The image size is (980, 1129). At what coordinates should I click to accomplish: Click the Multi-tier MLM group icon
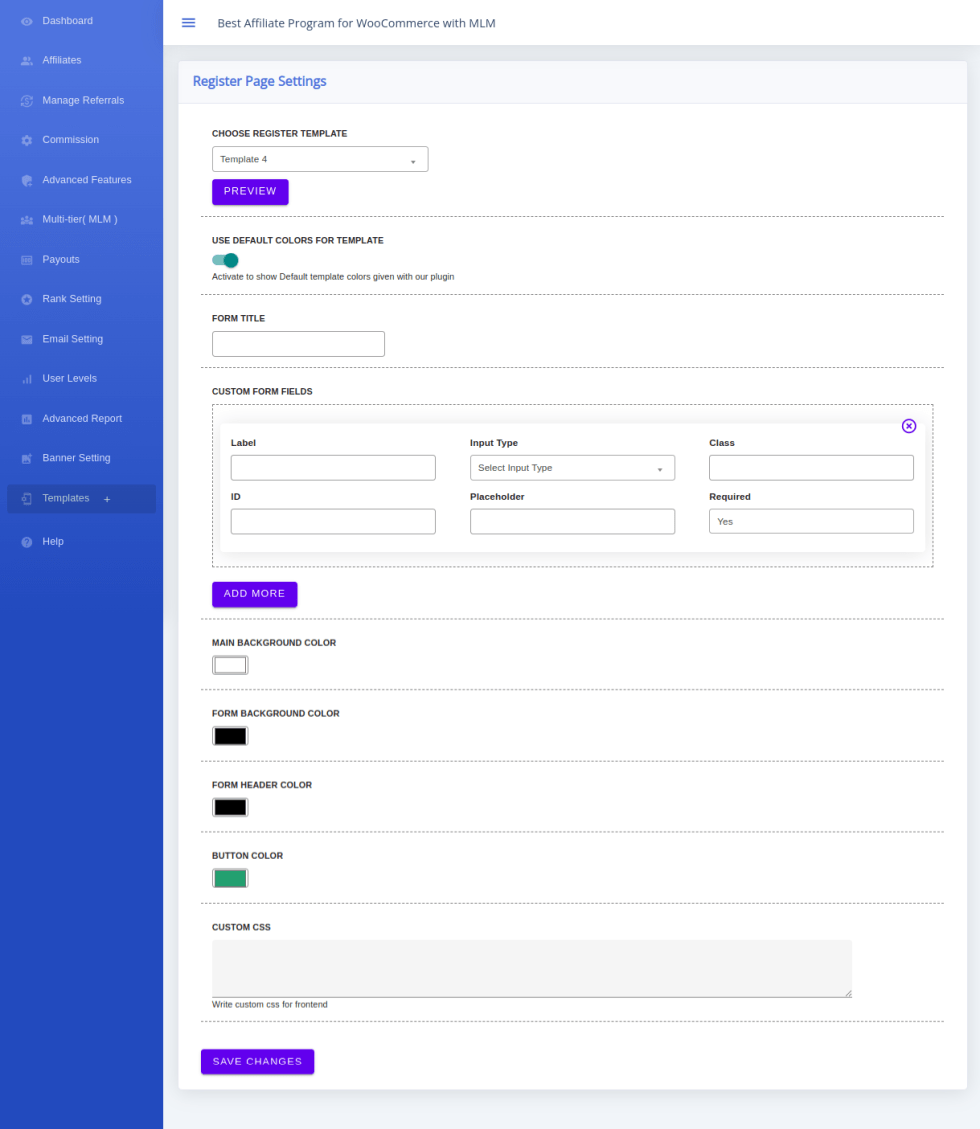[27, 220]
